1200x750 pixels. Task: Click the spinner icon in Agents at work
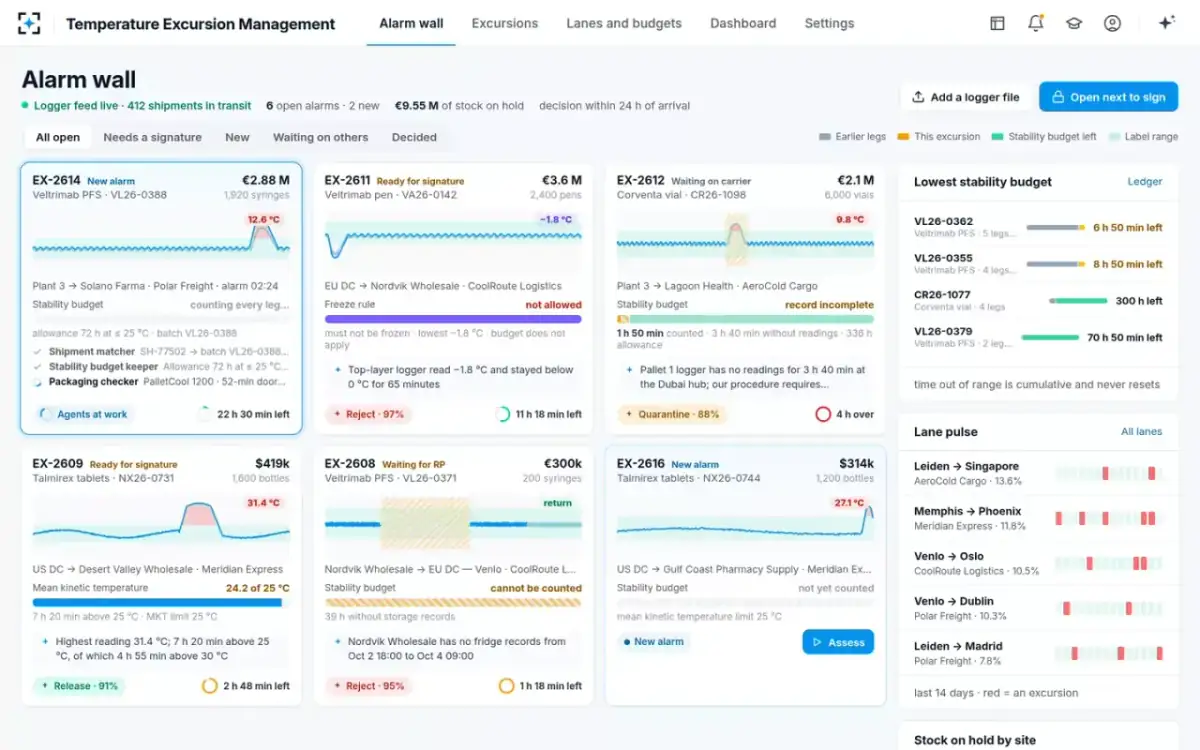pyautogui.click(x=46, y=414)
